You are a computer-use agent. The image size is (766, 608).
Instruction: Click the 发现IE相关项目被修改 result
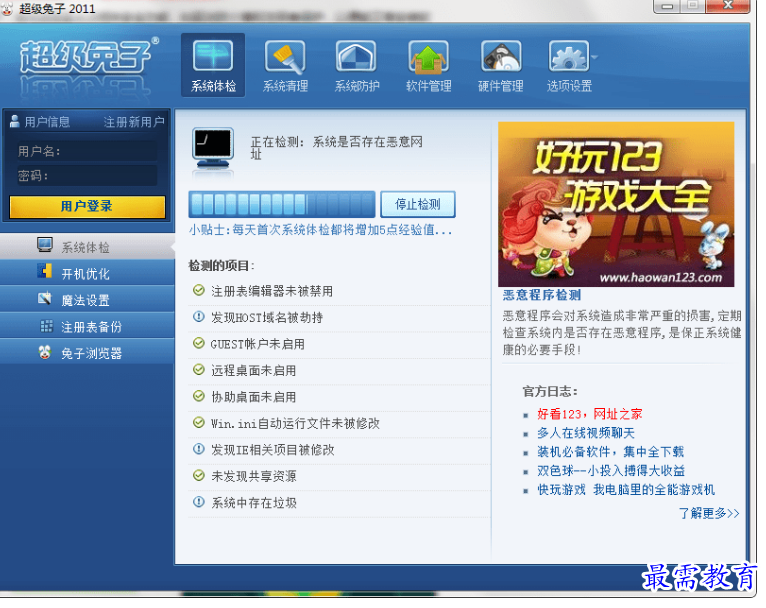point(273,450)
